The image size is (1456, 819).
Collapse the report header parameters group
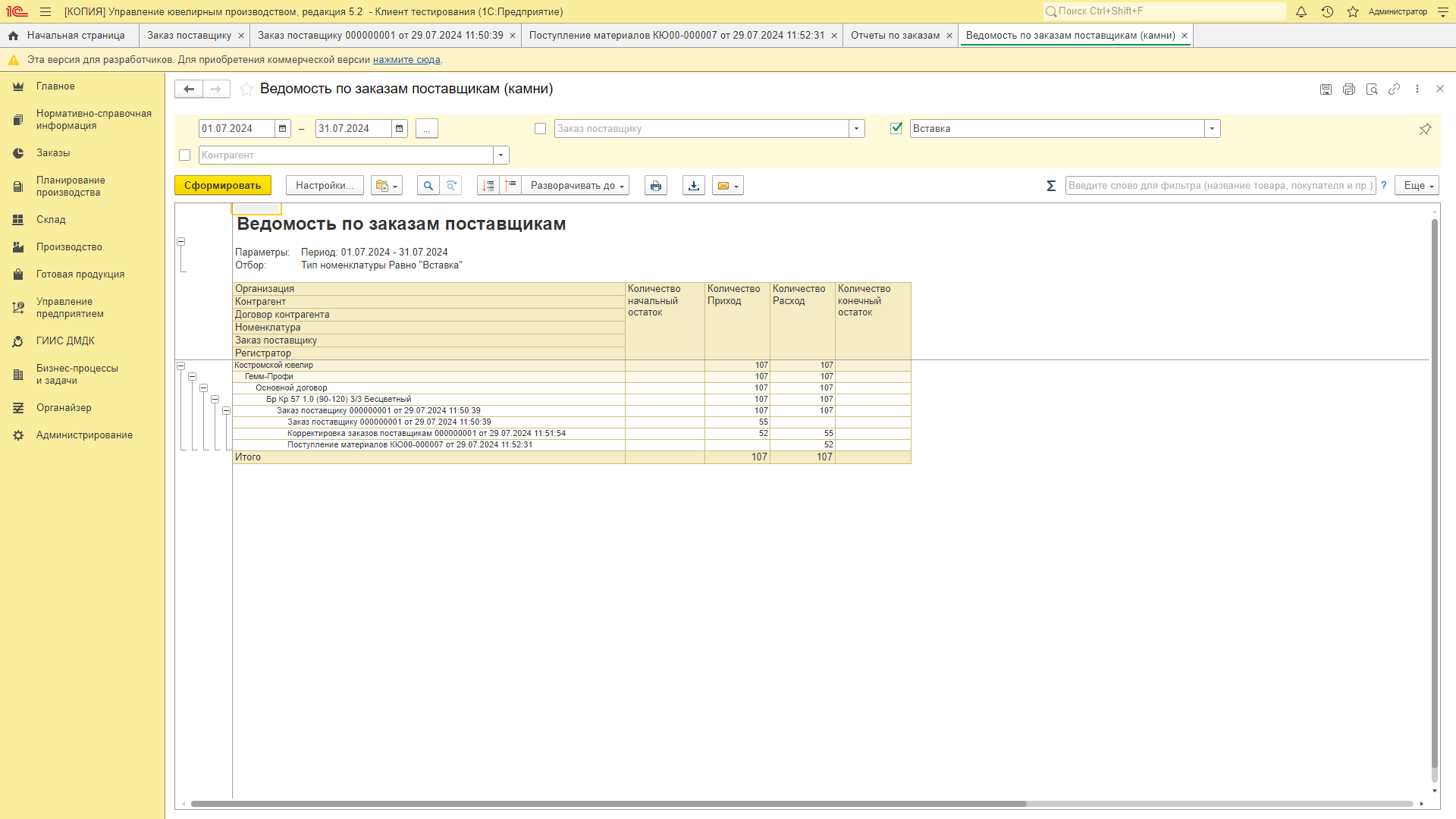(x=180, y=242)
